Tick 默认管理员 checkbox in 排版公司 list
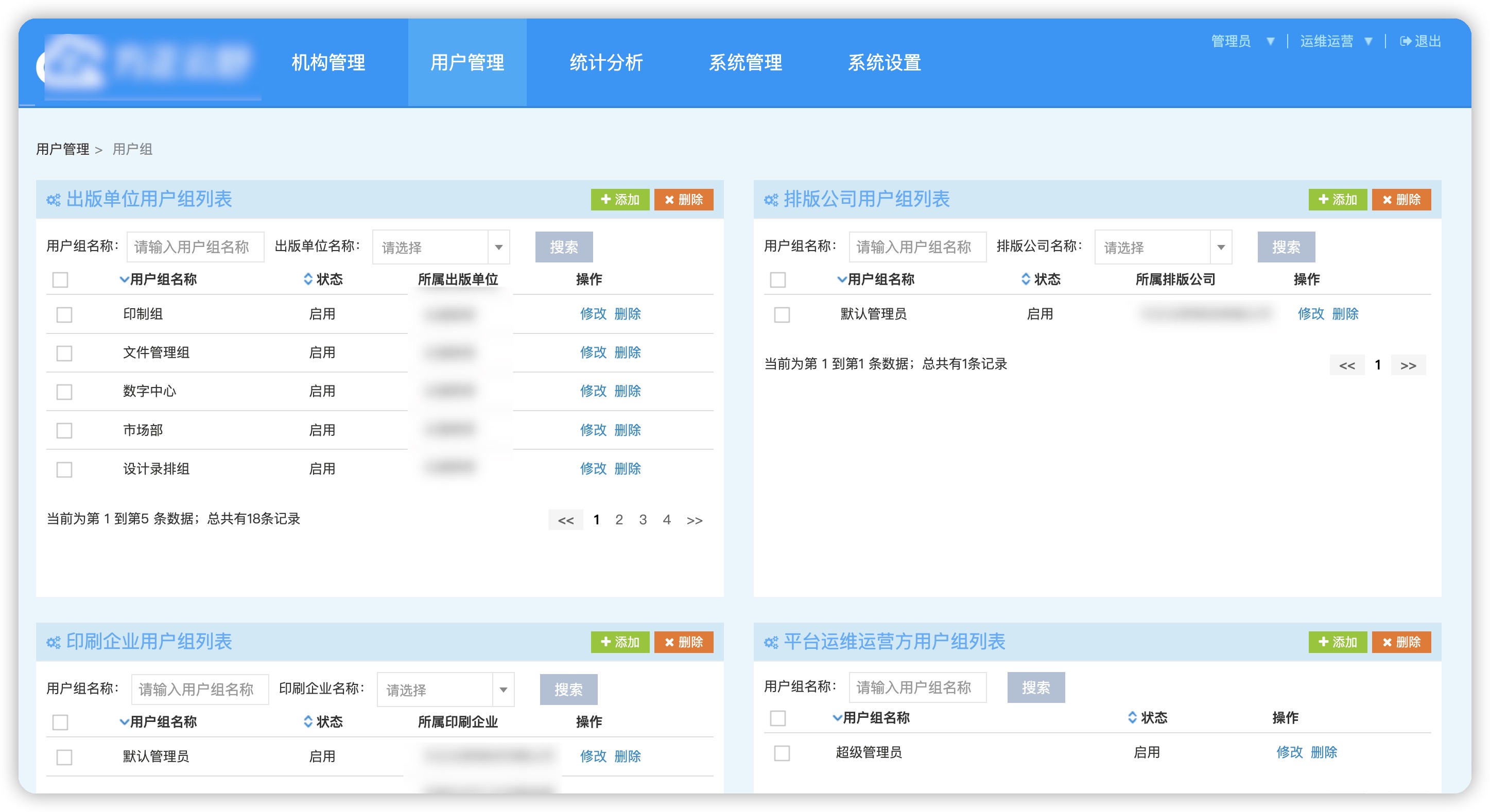 click(x=782, y=315)
